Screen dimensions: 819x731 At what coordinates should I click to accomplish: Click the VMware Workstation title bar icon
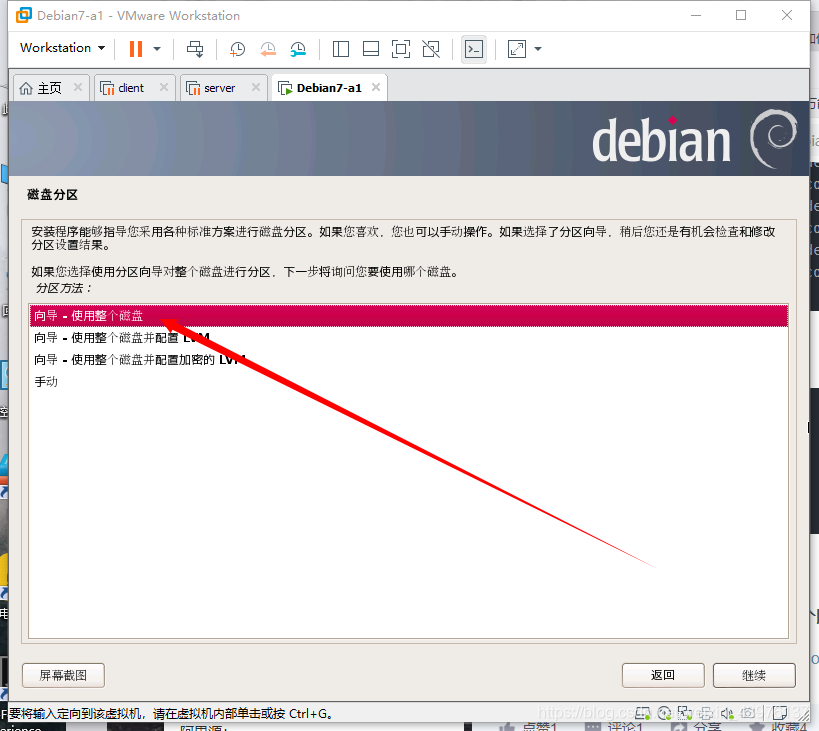pos(24,15)
